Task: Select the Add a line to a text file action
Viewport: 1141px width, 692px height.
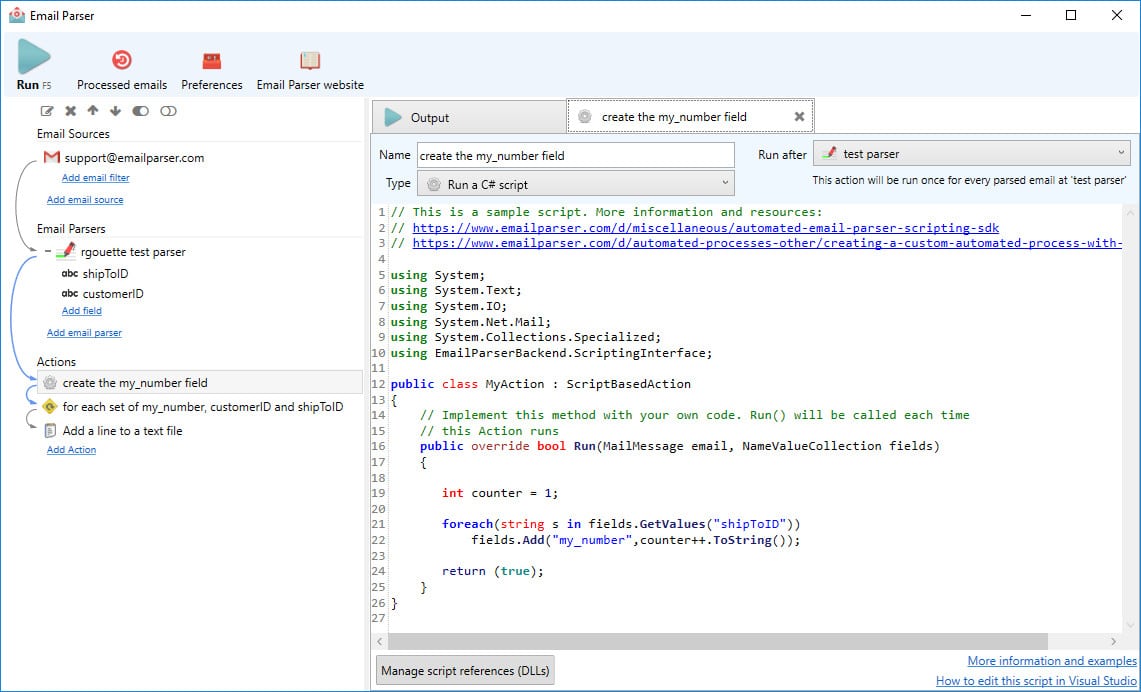Action: (x=122, y=431)
